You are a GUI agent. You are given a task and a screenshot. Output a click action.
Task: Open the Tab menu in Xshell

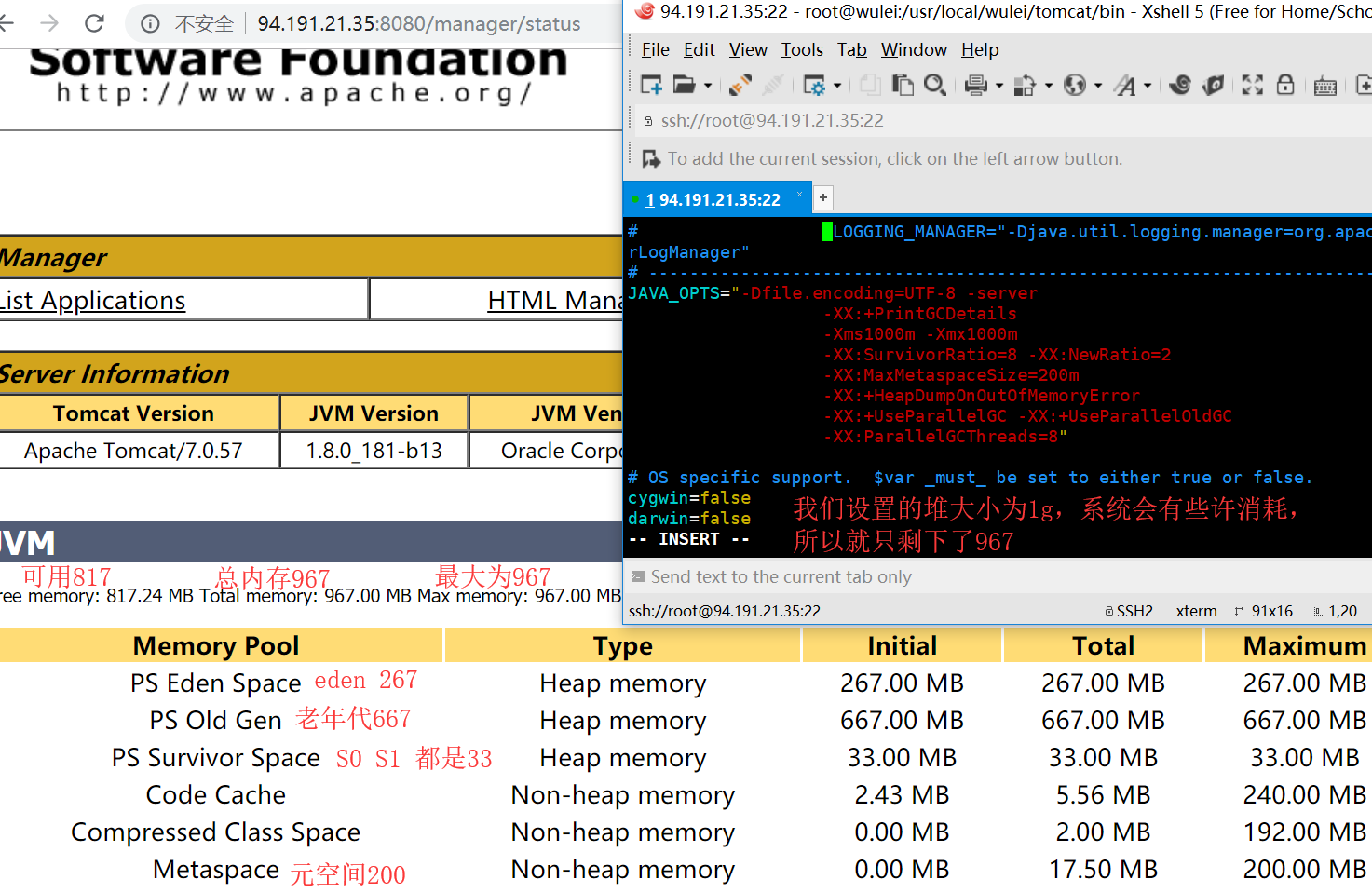pyautogui.click(x=852, y=49)
